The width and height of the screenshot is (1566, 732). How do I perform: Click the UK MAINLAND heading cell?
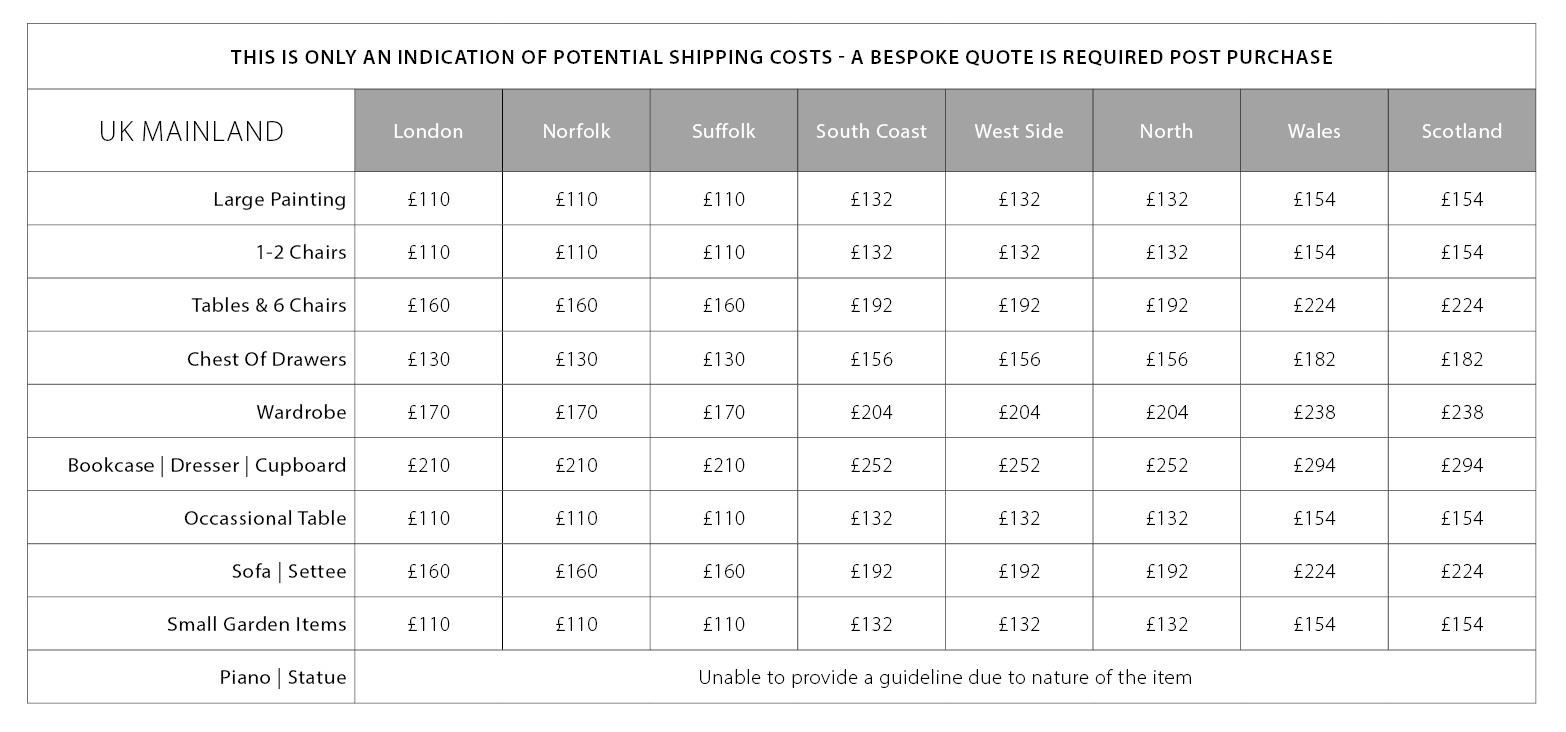tap(191, 131)
